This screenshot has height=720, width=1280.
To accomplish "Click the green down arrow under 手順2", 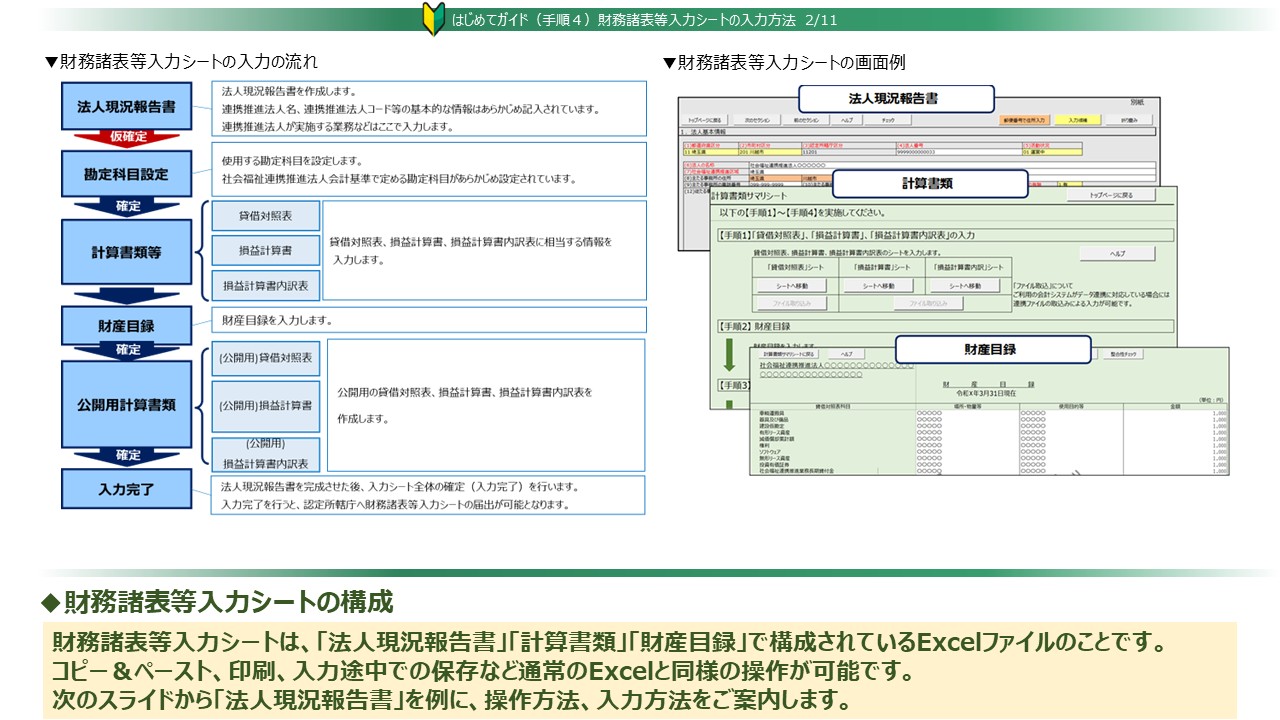I will pyautogui.click(x=729, y=355).
